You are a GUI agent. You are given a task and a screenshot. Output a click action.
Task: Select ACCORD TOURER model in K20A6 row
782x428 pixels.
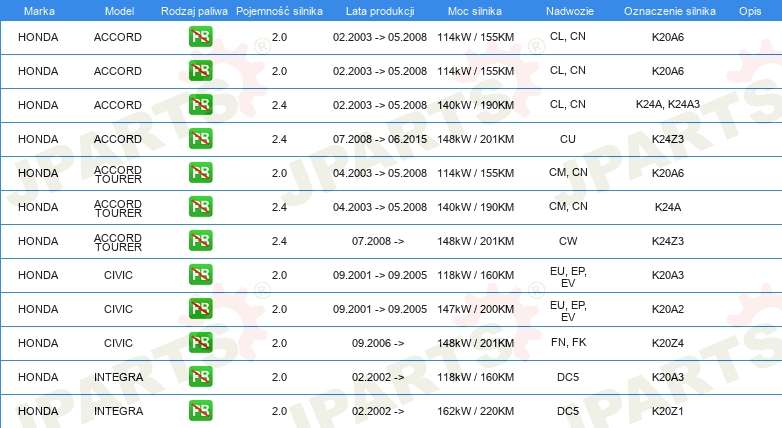coord(118,174)
